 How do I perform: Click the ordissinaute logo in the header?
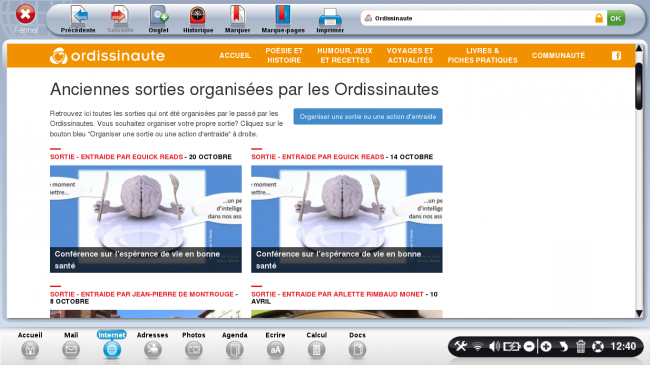tap(107, 56)
